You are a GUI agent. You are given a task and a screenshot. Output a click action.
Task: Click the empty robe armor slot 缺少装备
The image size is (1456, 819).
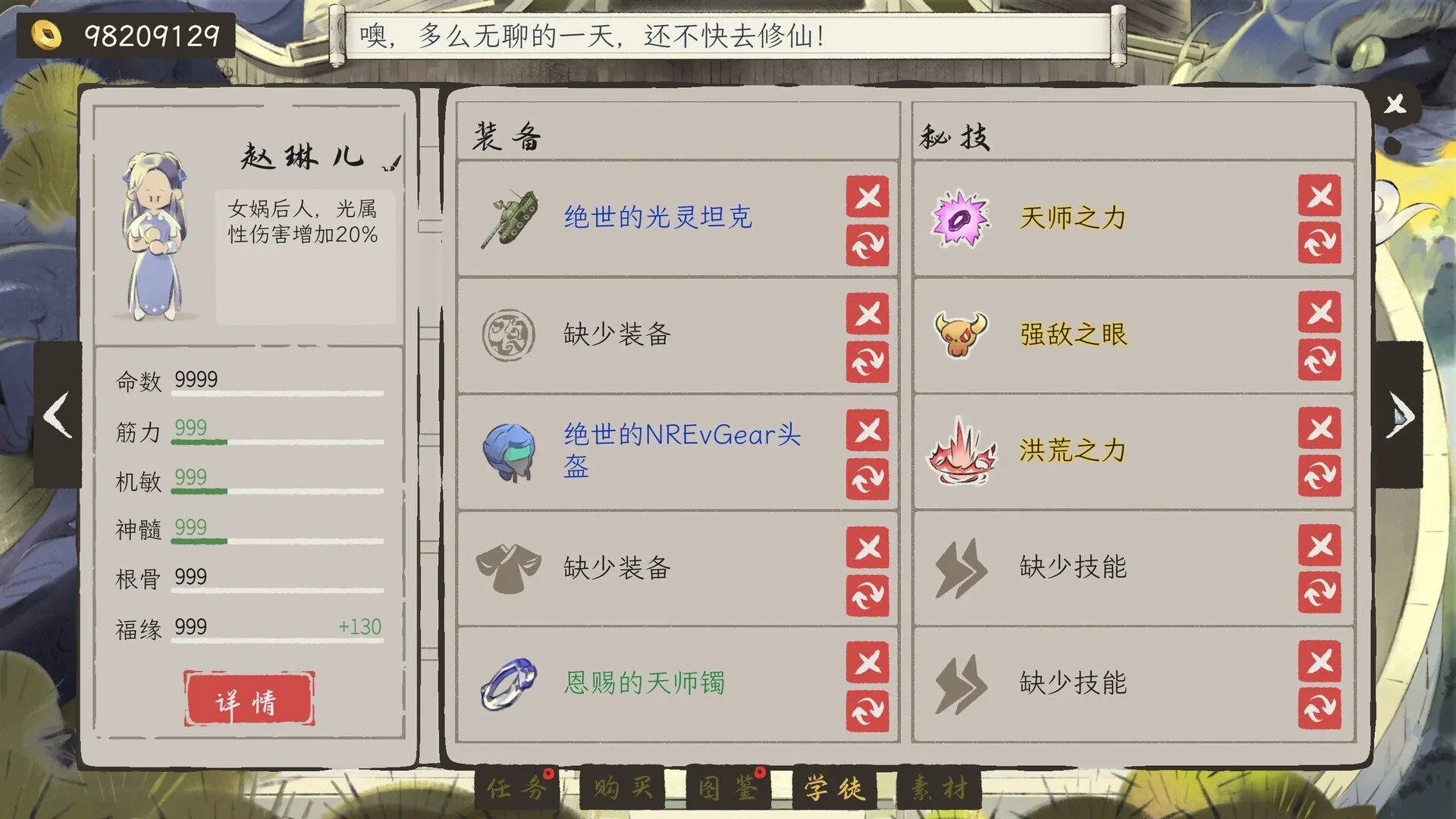tap(677, 567)
